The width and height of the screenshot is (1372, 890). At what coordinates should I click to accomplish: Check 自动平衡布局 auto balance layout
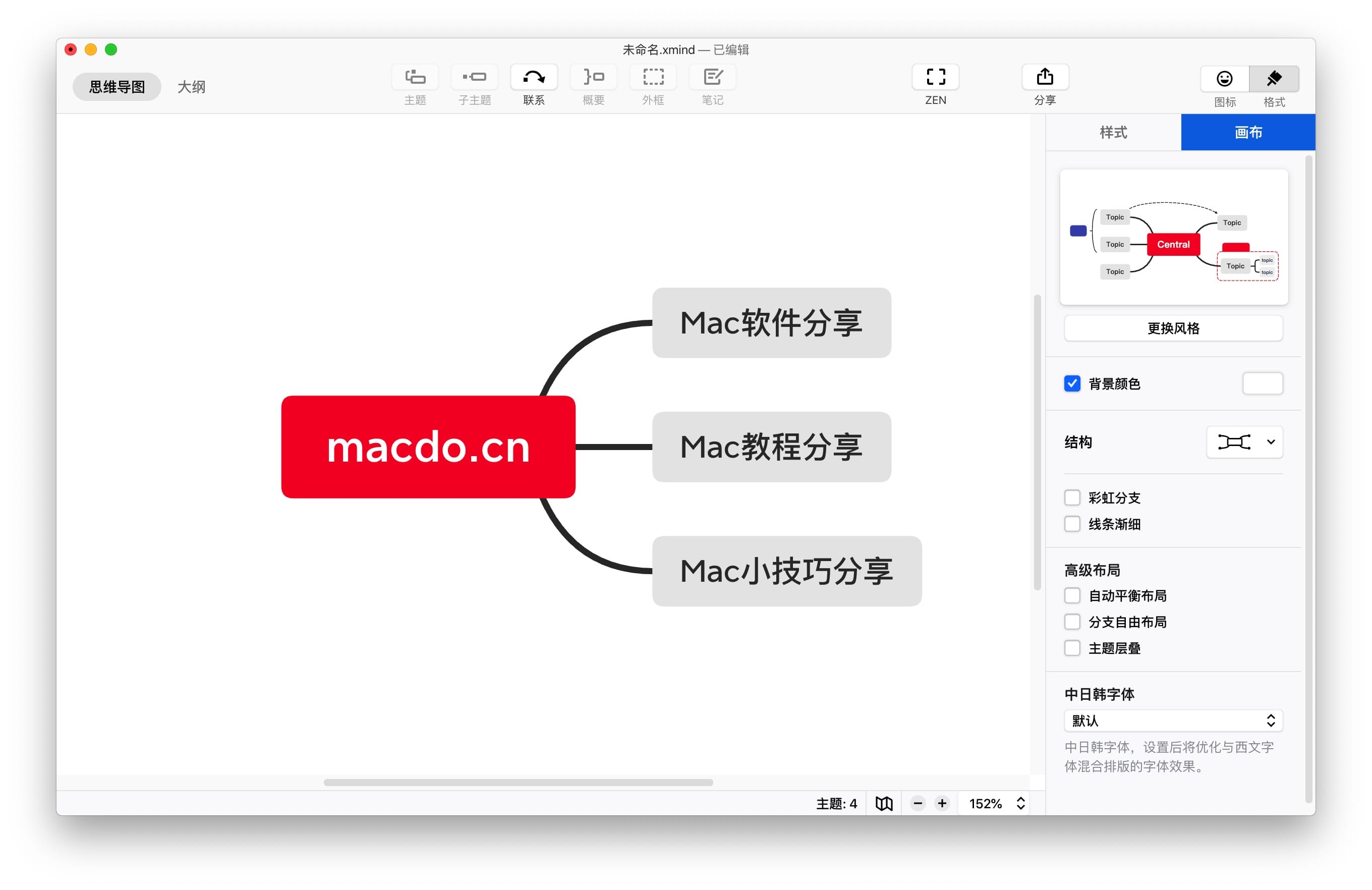(1072, 595)
